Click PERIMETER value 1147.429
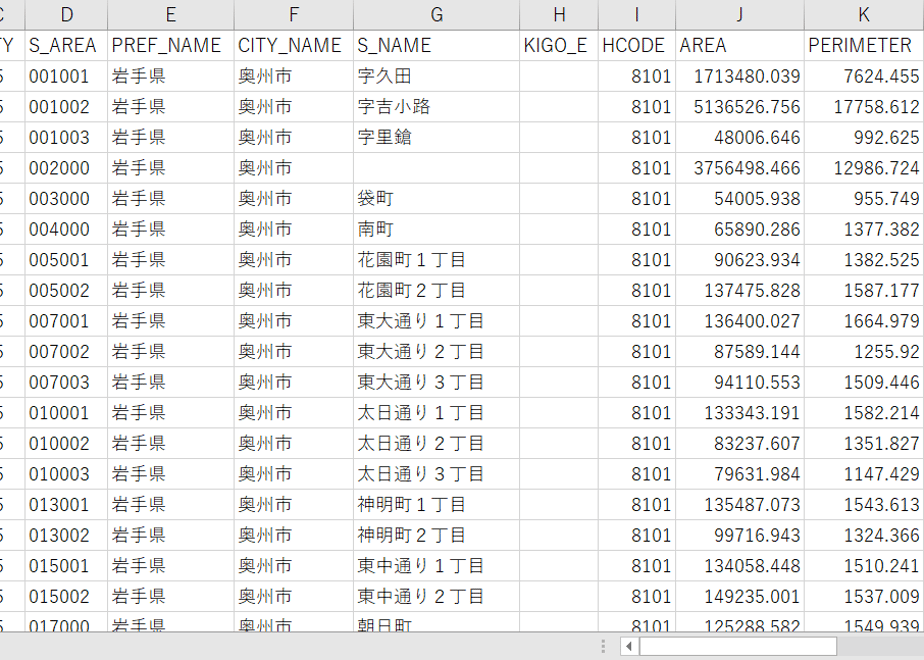The image size is (924, 660). point(864,474)
